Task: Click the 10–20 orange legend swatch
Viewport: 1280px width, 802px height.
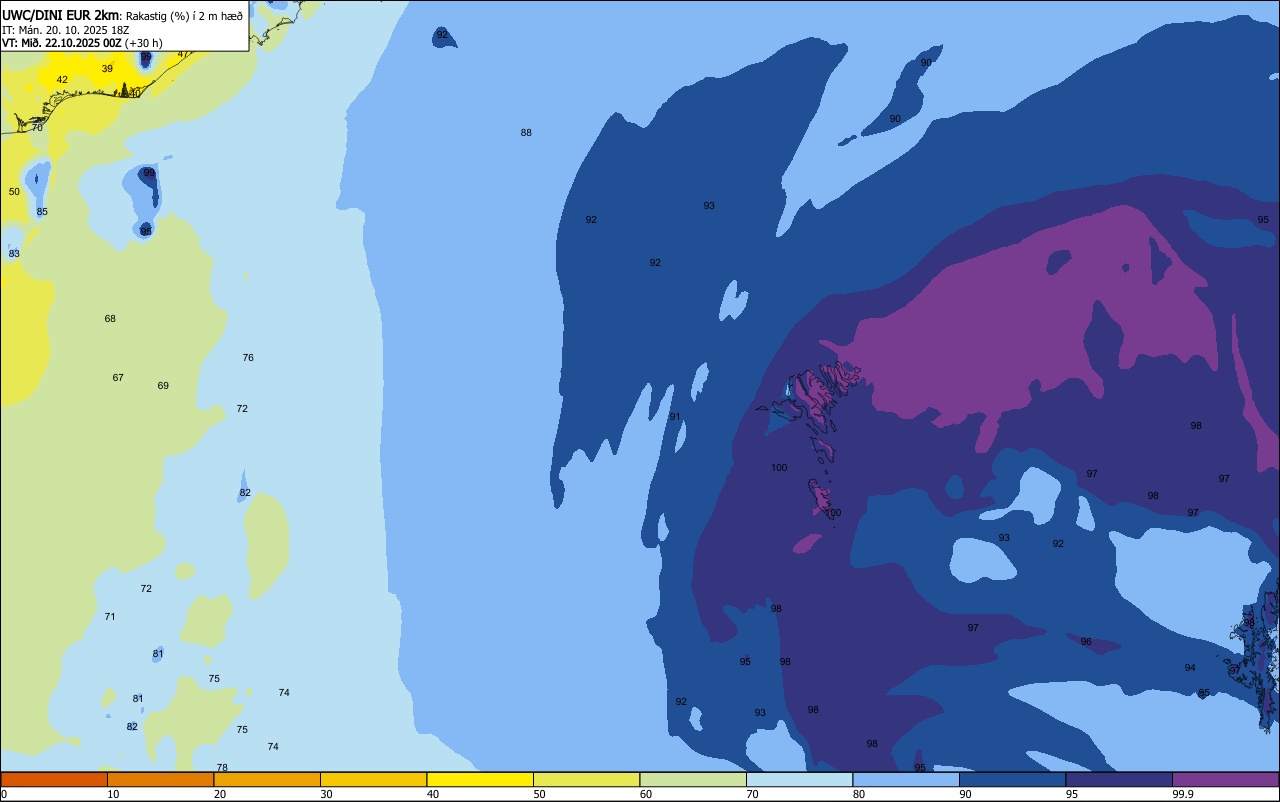Action: click(x=160, y=779)
